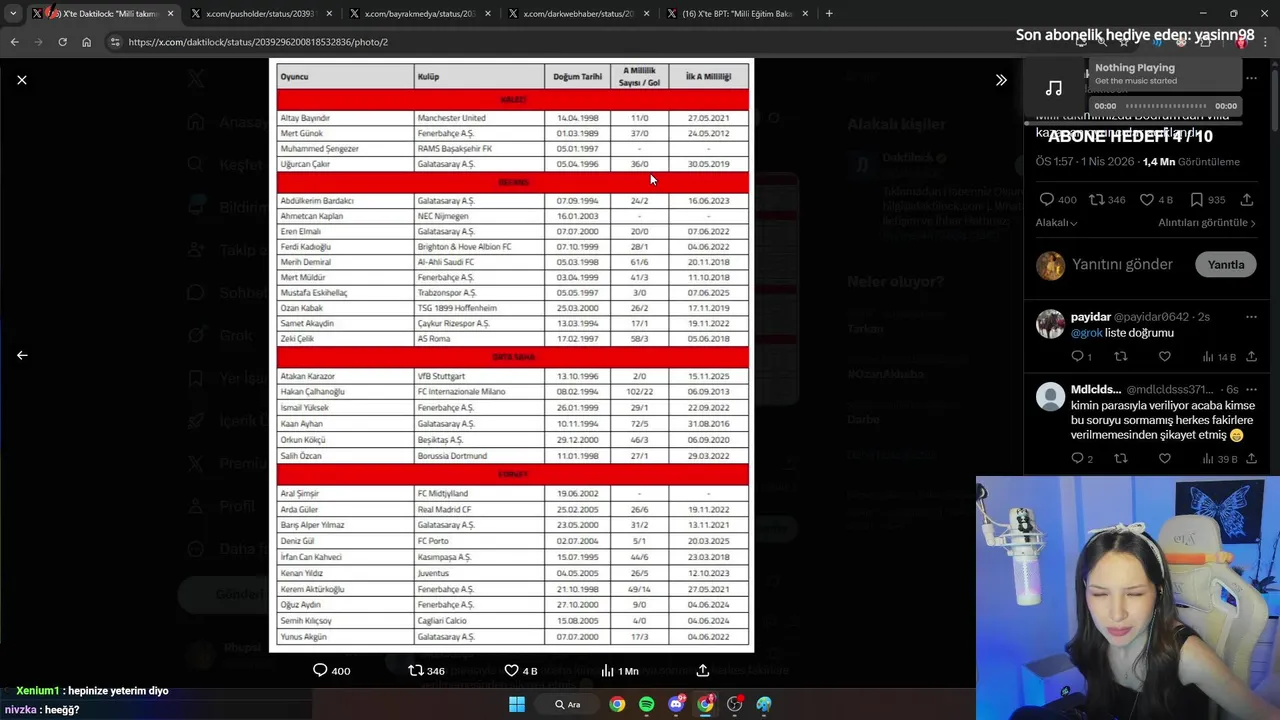This screenshot has height=720, width=1280.
Task: View analytics 39 B on Mdlclds reply
Action: tap(1219, 458)
